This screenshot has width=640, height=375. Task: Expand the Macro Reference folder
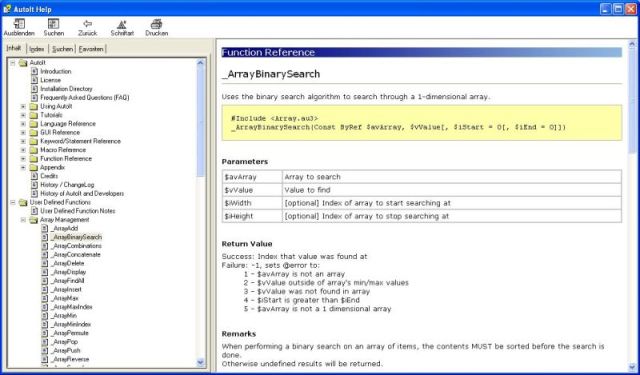coord(23,150)
